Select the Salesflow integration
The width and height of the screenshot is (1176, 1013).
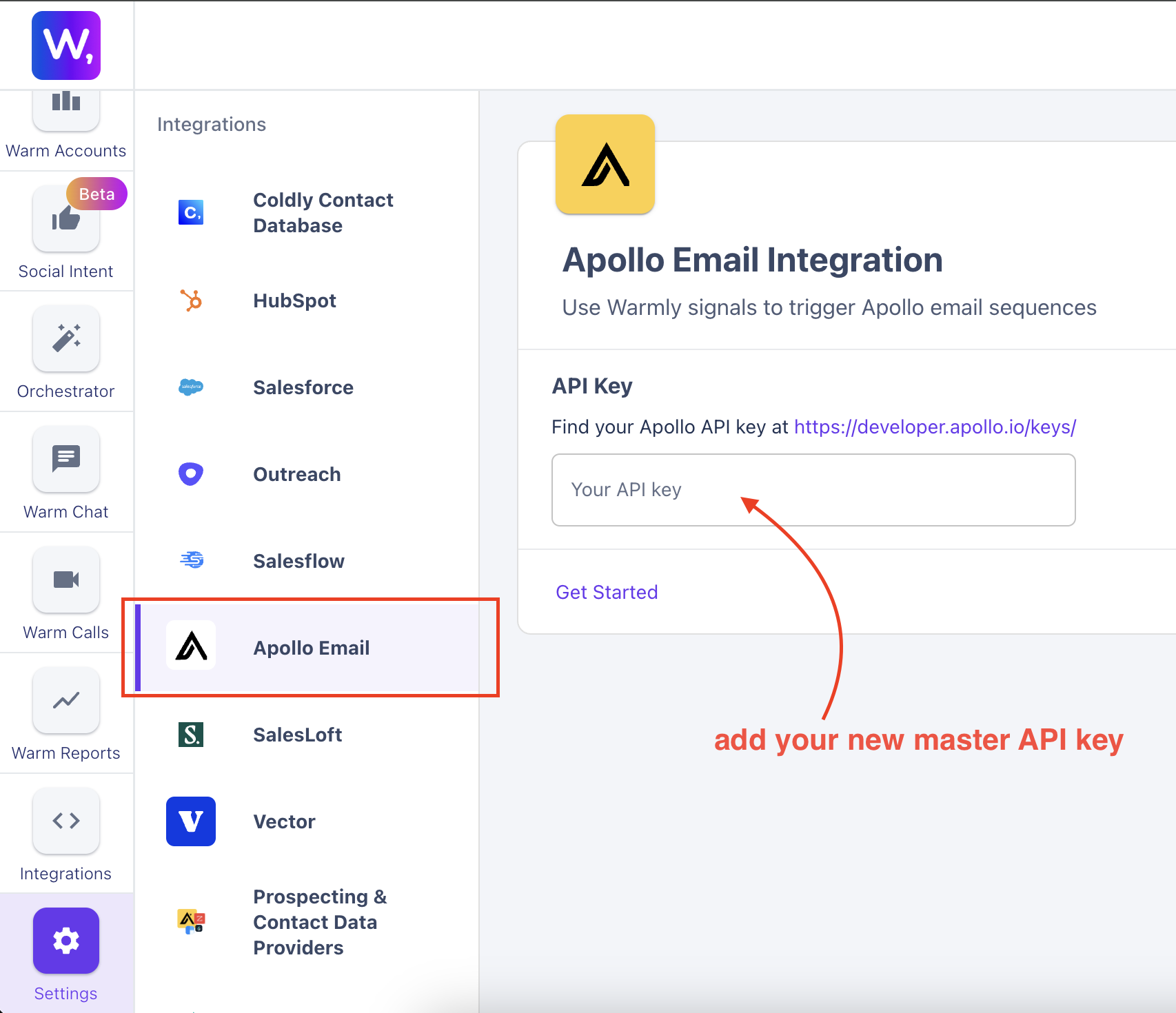pos(307,561)
